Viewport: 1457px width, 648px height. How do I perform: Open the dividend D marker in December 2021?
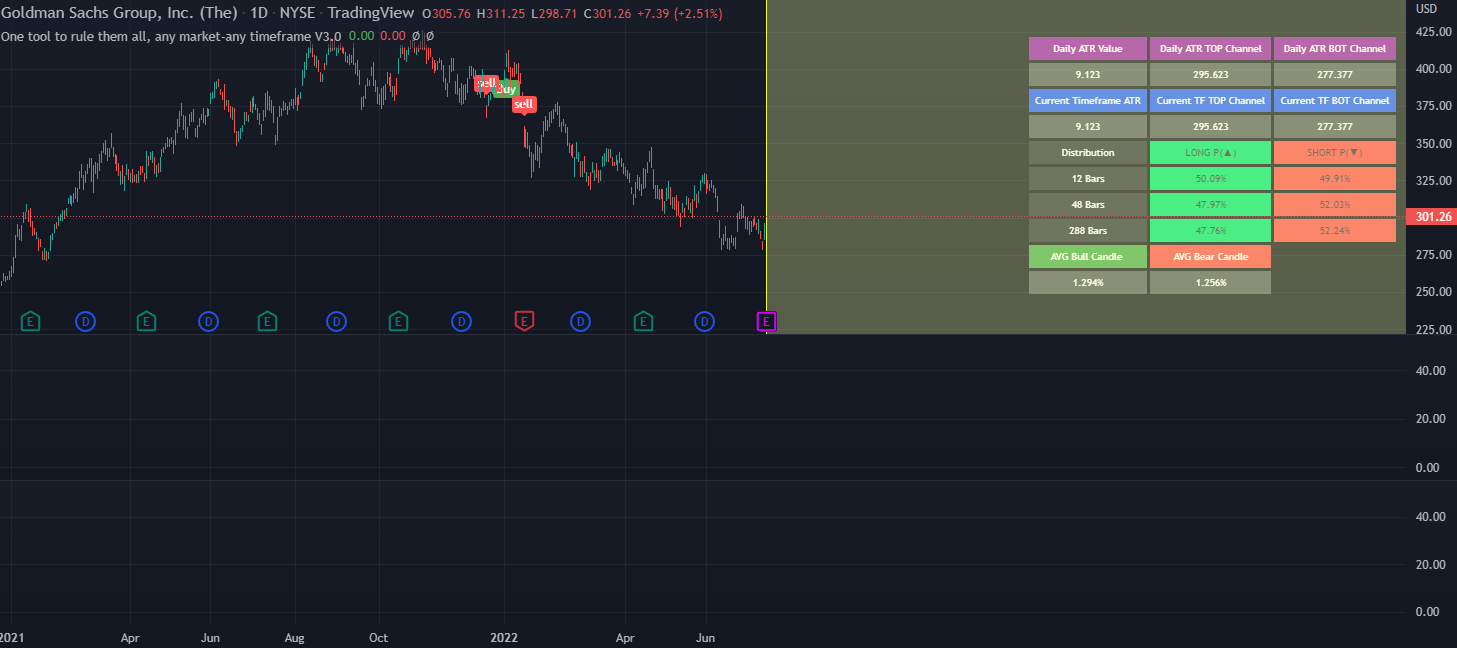click(x=461, y=321)
